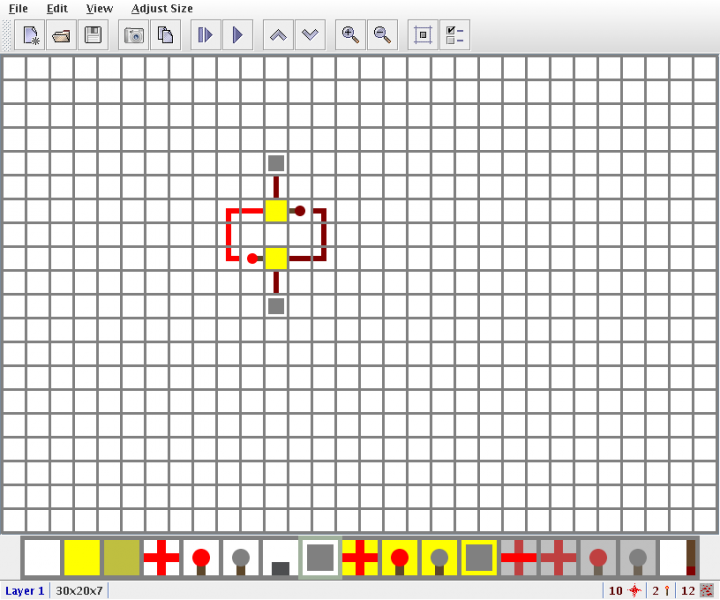720x600 pixels.
Task: Select the brown door strip tile in palette
Action: click(x=678, y=557)
